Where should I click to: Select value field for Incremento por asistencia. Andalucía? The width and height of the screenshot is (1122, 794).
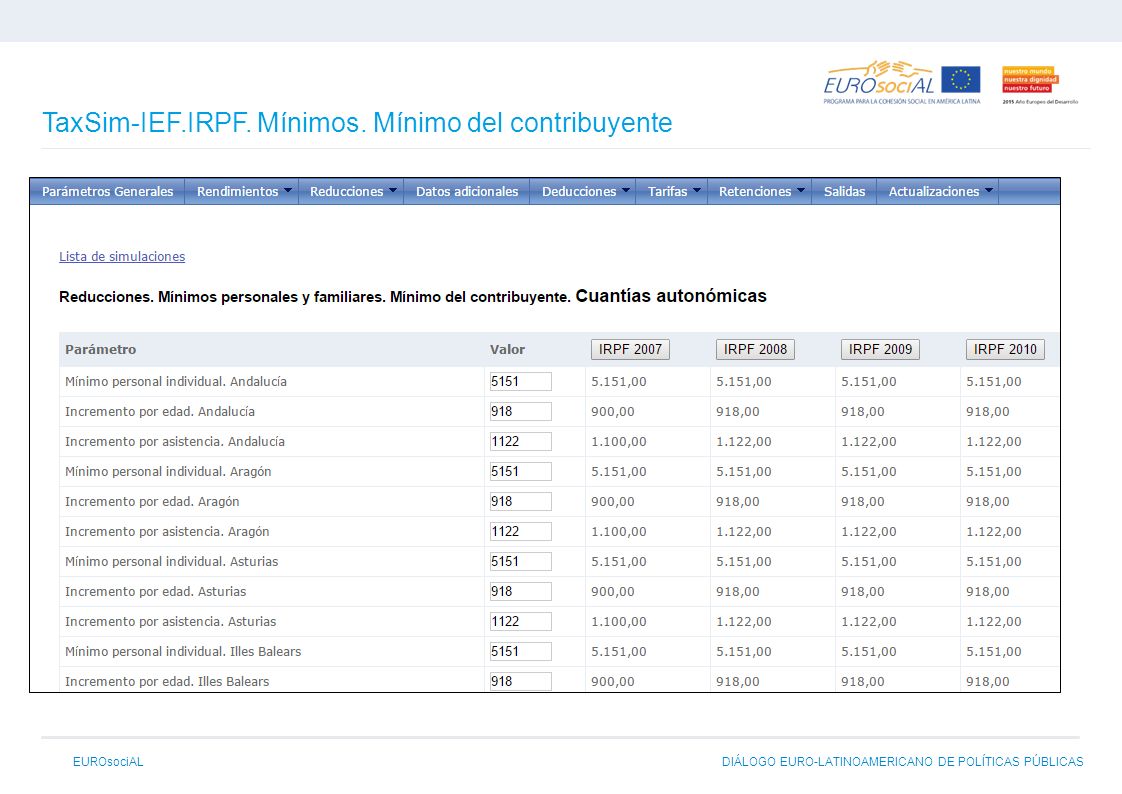coord(520,442)
